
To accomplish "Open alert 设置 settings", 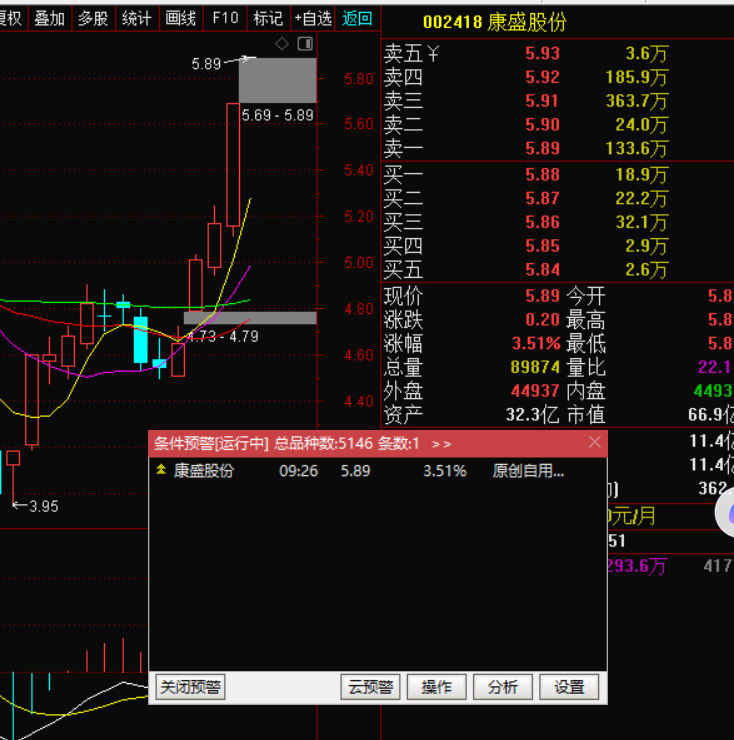I will [569, 687].
